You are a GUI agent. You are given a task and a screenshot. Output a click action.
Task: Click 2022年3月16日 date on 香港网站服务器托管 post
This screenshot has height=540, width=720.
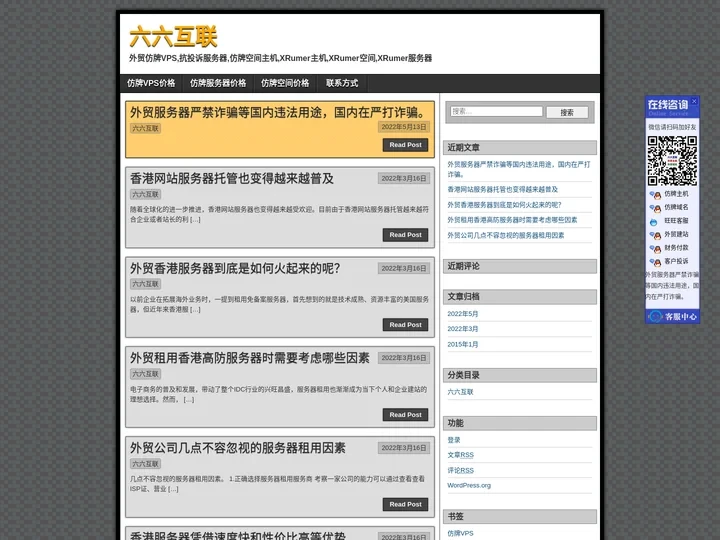[404, 178]
